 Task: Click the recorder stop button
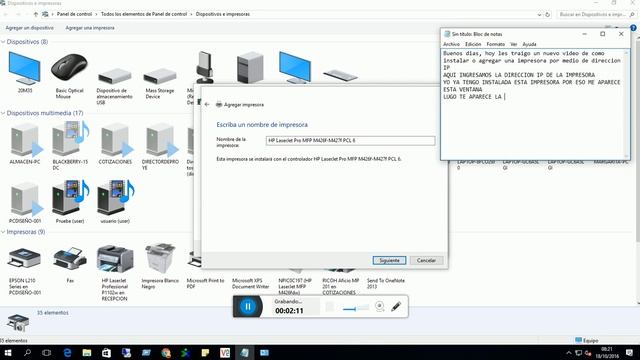pyautogui.click(x=330, y=307)
